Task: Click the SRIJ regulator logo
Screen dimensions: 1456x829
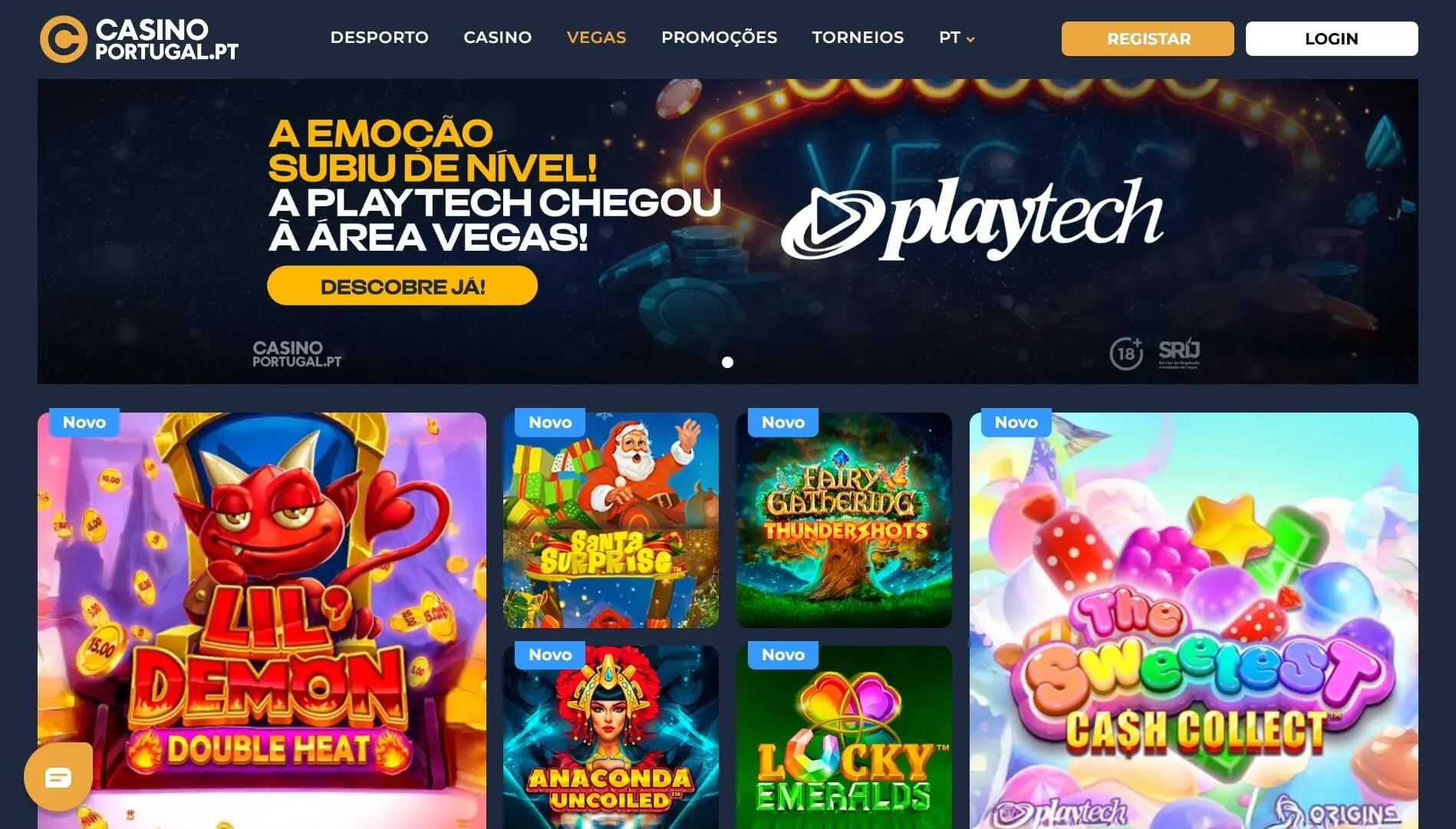Action: pyautogui.click(x=1179, y=353)
